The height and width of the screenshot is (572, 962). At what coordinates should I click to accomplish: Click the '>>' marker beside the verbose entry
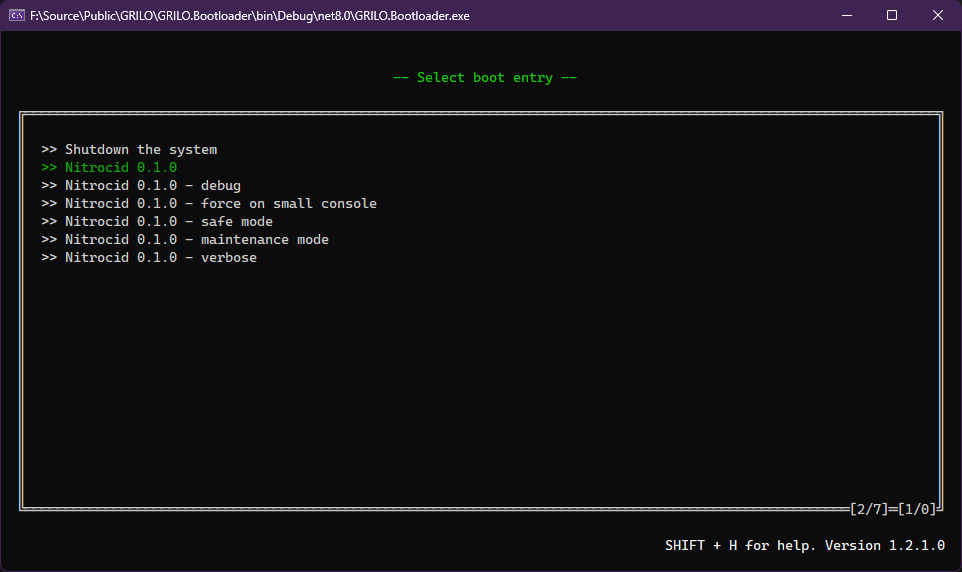(49, 258)
